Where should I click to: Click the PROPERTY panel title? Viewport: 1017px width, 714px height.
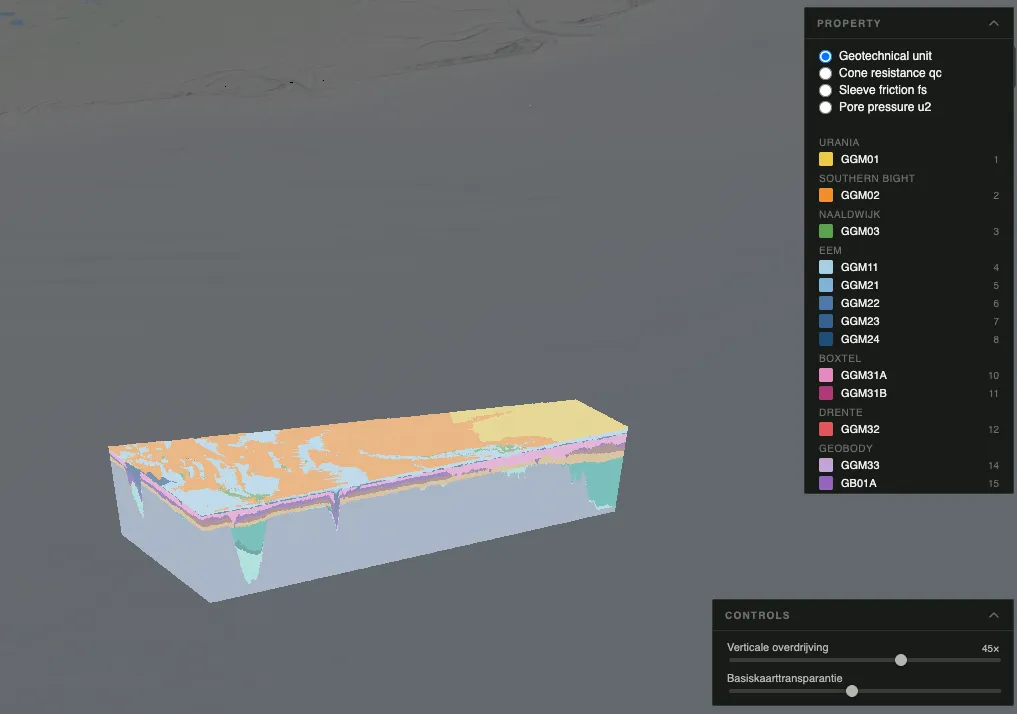[848, 23]
